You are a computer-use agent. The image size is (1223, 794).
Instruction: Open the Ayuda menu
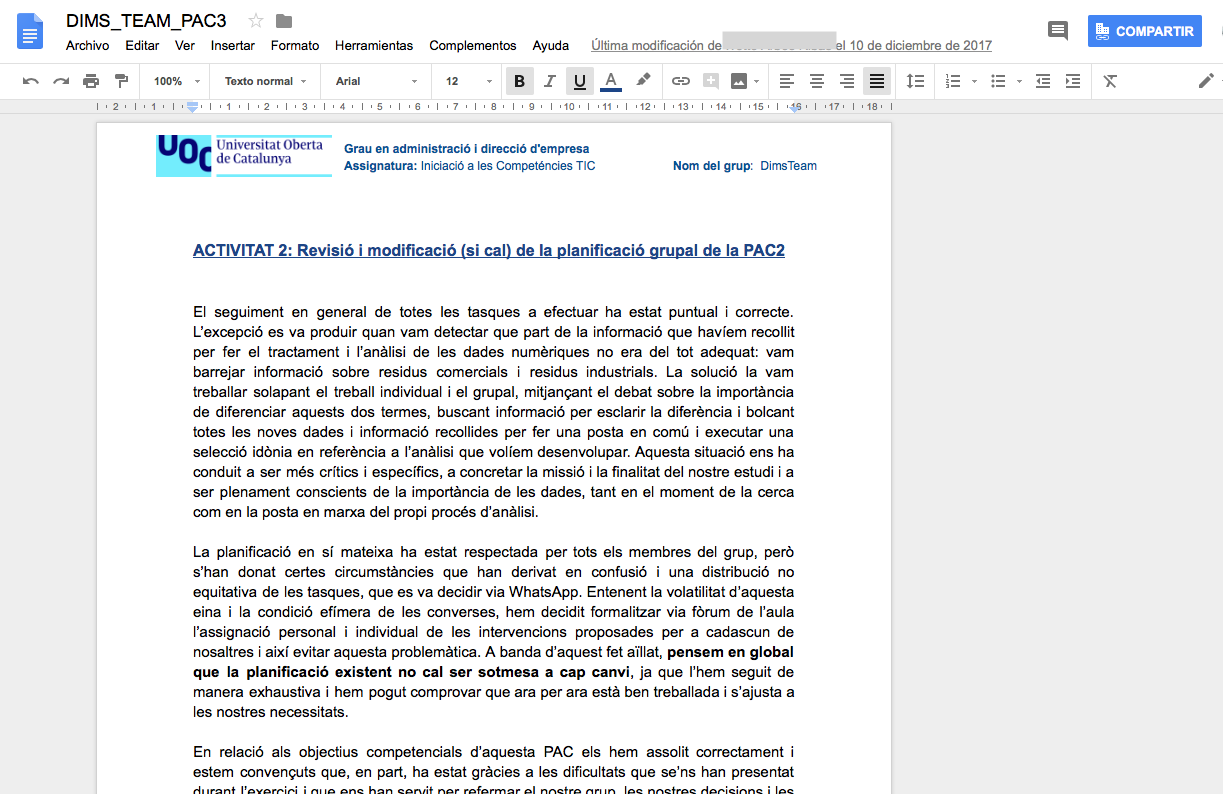pyautogui.click(x=551, y=45)
